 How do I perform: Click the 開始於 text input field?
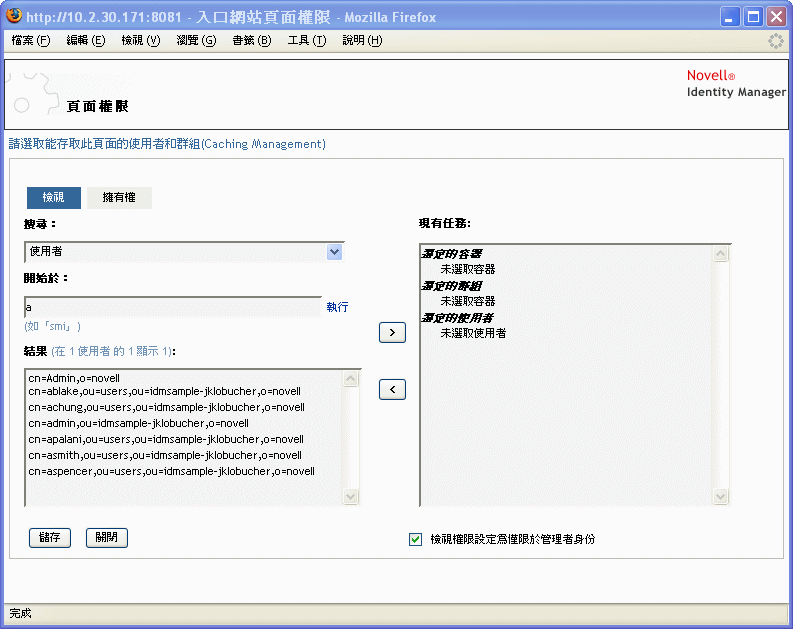coord(173,307)
